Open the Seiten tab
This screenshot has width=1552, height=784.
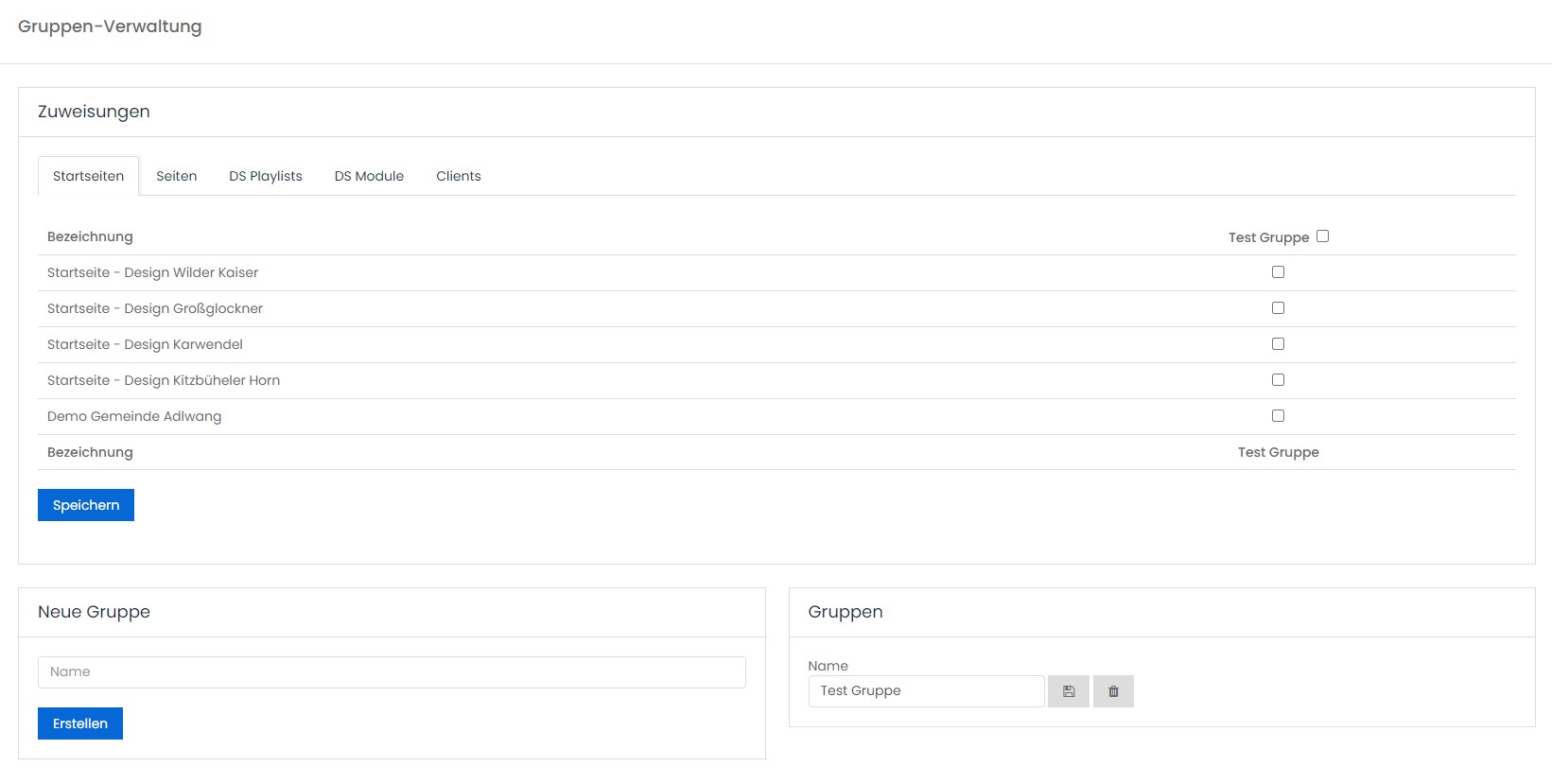click(x=177, y=176)
